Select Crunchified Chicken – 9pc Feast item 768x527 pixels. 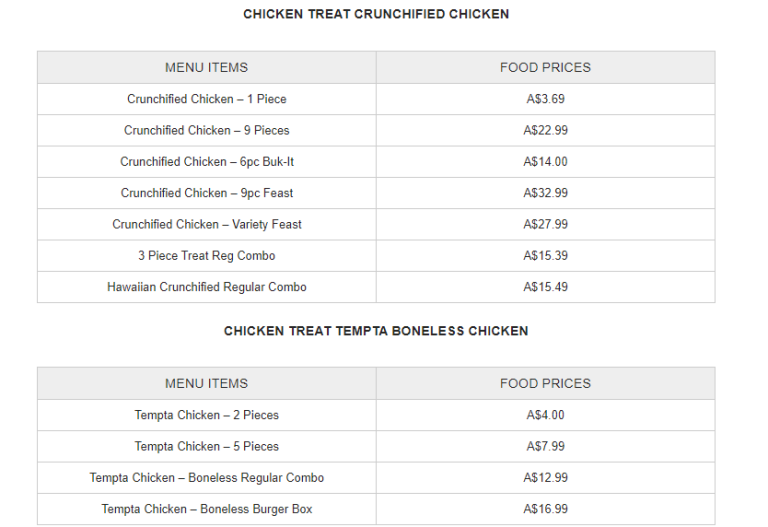(206, 193)
